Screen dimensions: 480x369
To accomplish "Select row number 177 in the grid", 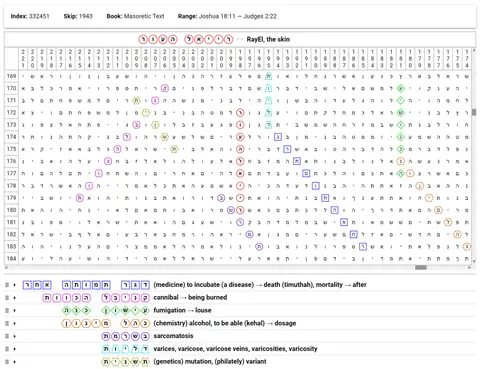I will point(11,173).
